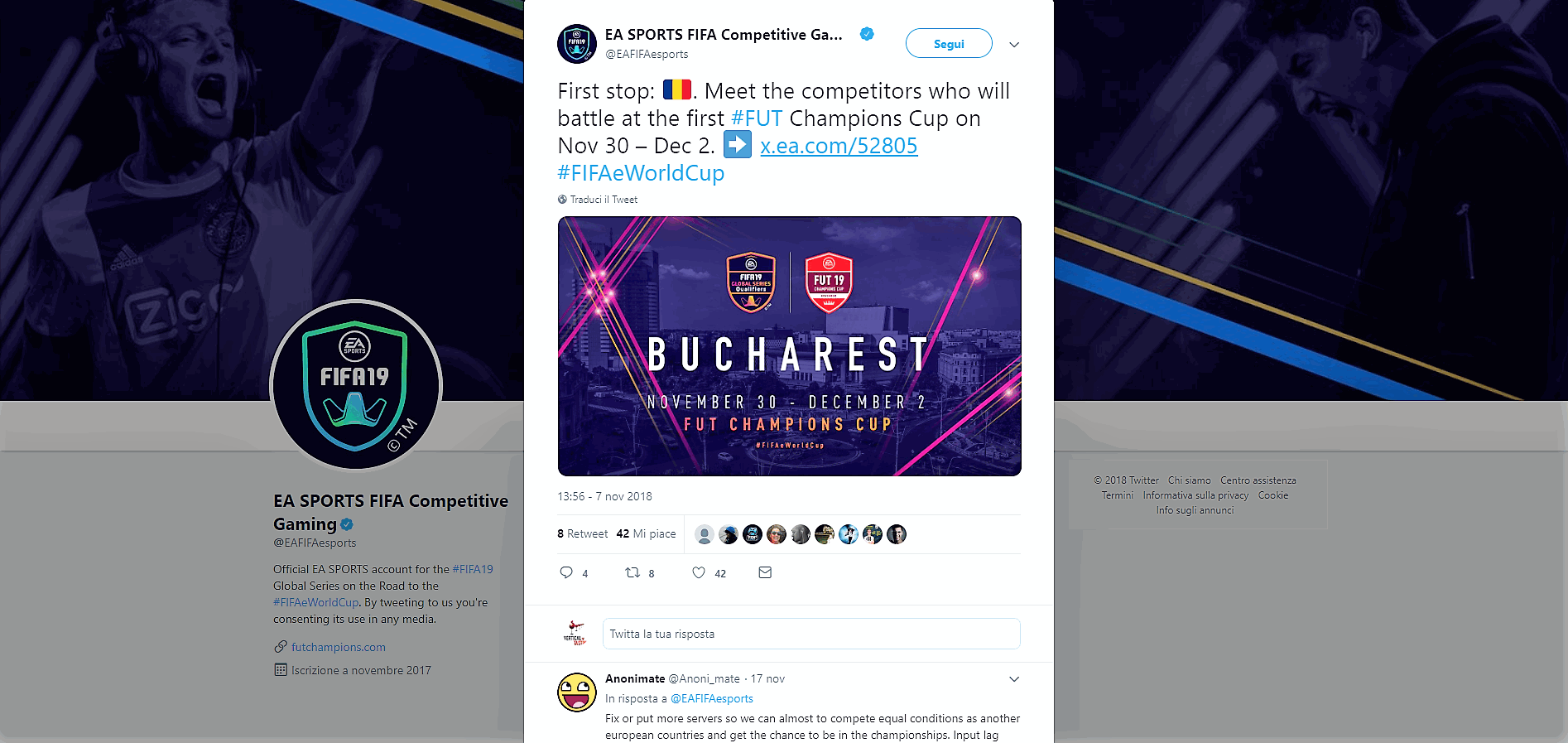The image size is (1568, 743).
Task: Click the Anonimate smiley avatar
Action: (x=577, y=692)
